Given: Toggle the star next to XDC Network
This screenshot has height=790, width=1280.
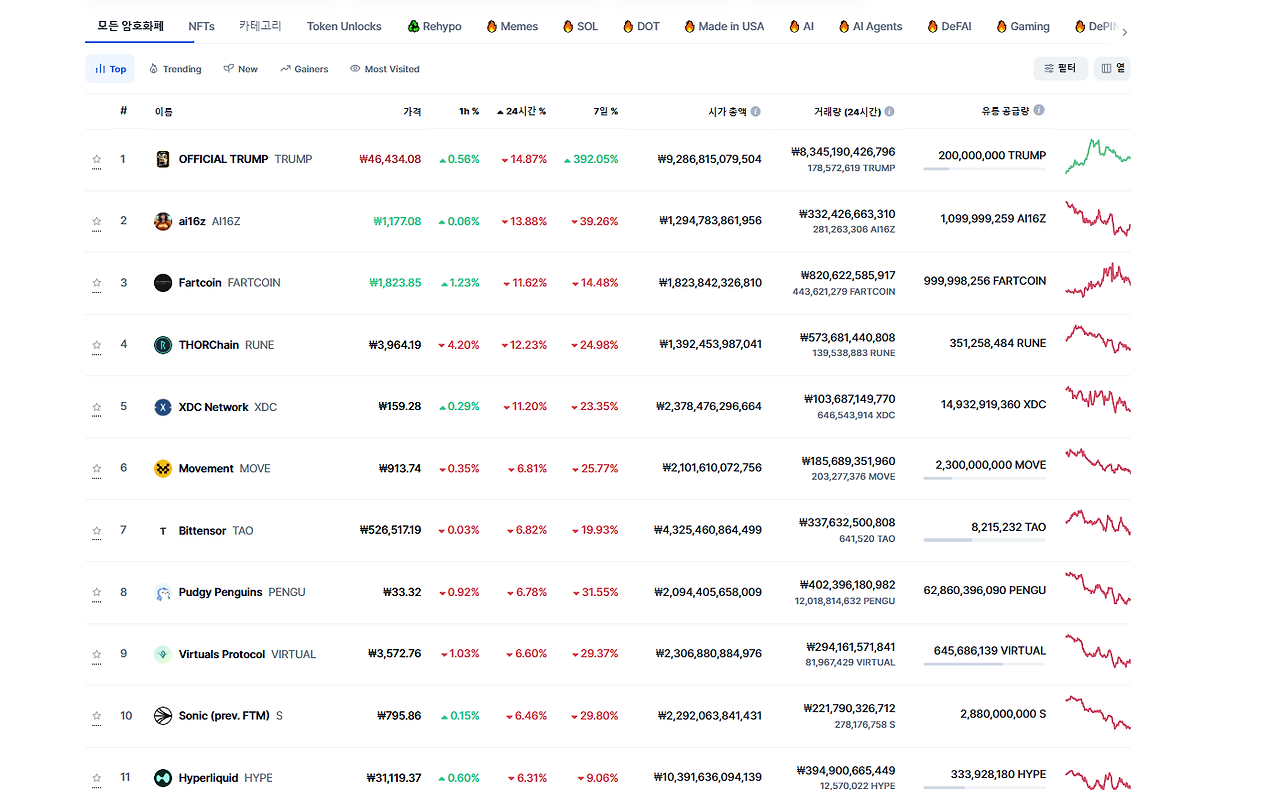Looking at the screenshot, I should pos(97,407).
